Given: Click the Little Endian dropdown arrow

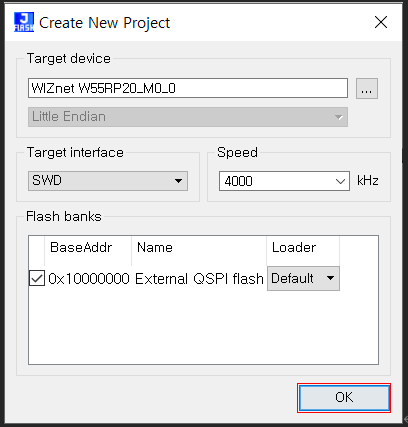Looking at the screenshot, I should pos(339,117).
